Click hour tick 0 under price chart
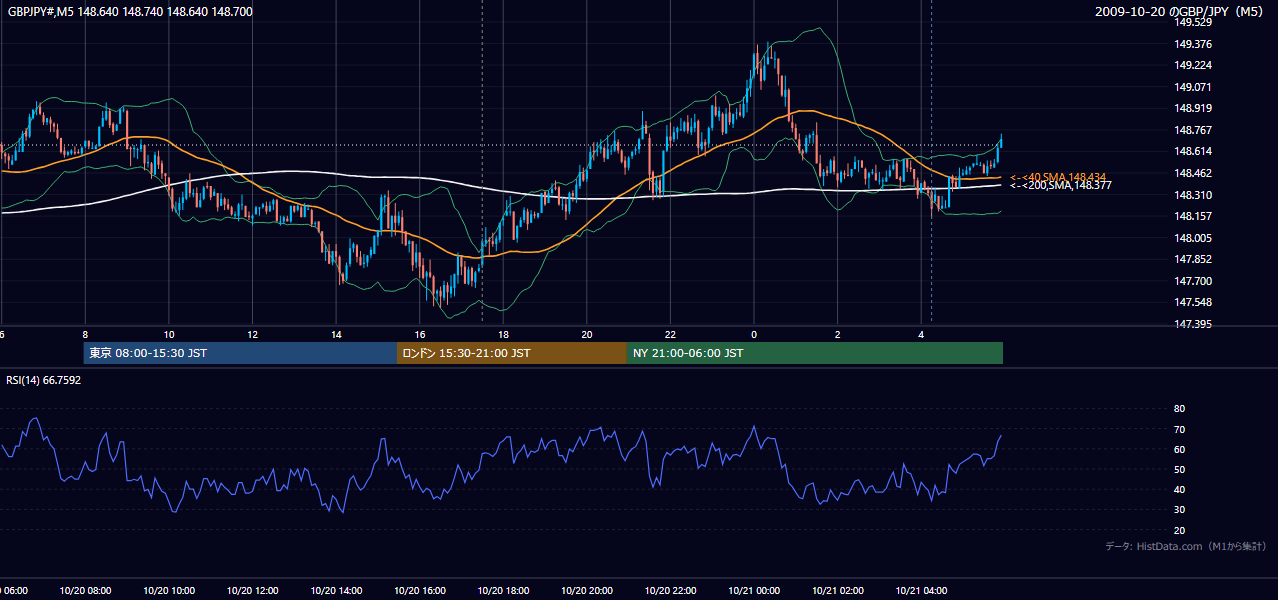 (x=754, y=334)
